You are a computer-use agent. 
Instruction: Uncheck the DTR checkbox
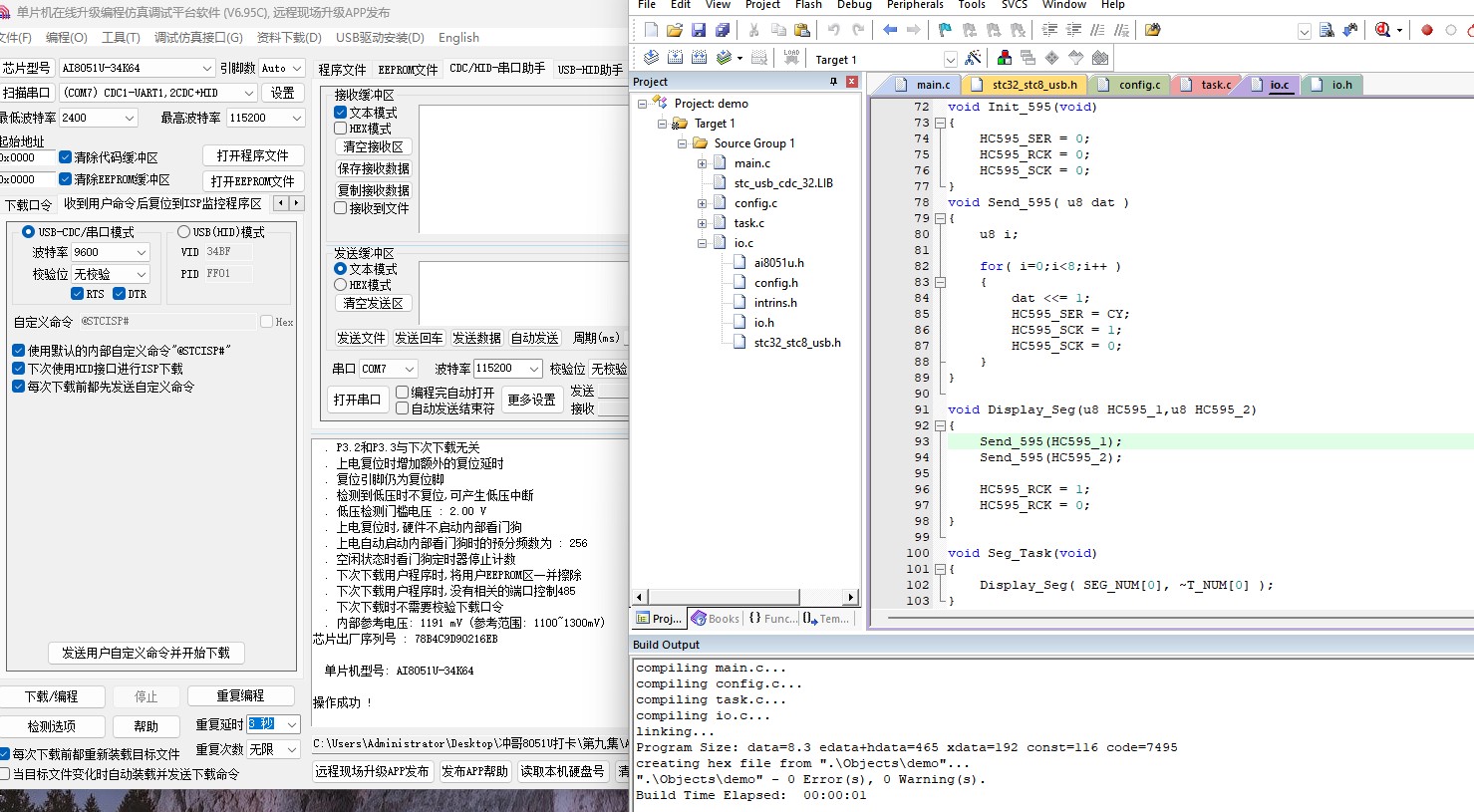coord(119,294)
